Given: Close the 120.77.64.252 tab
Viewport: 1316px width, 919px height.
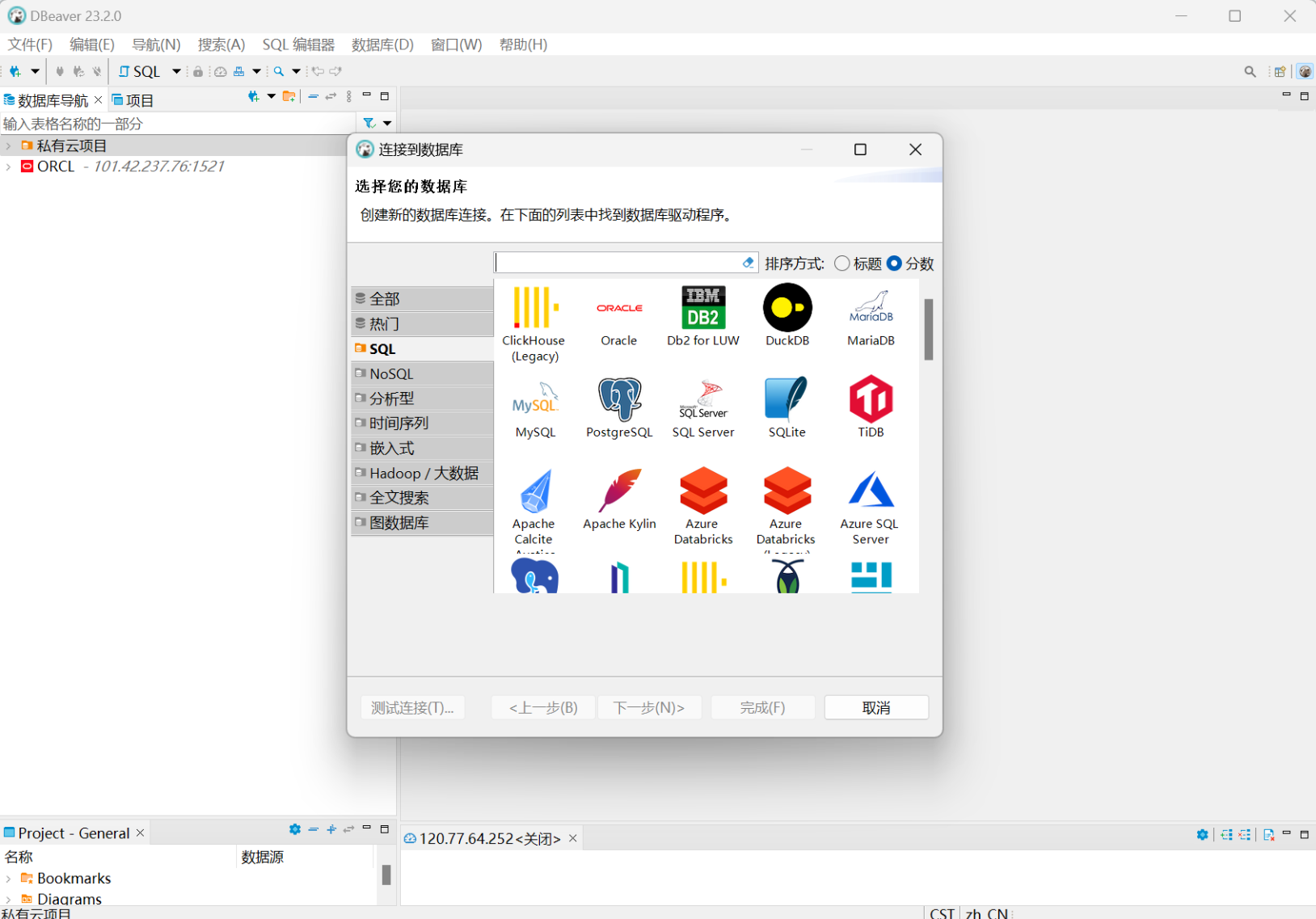Looking at the screenshot, I should coord(572,838).
